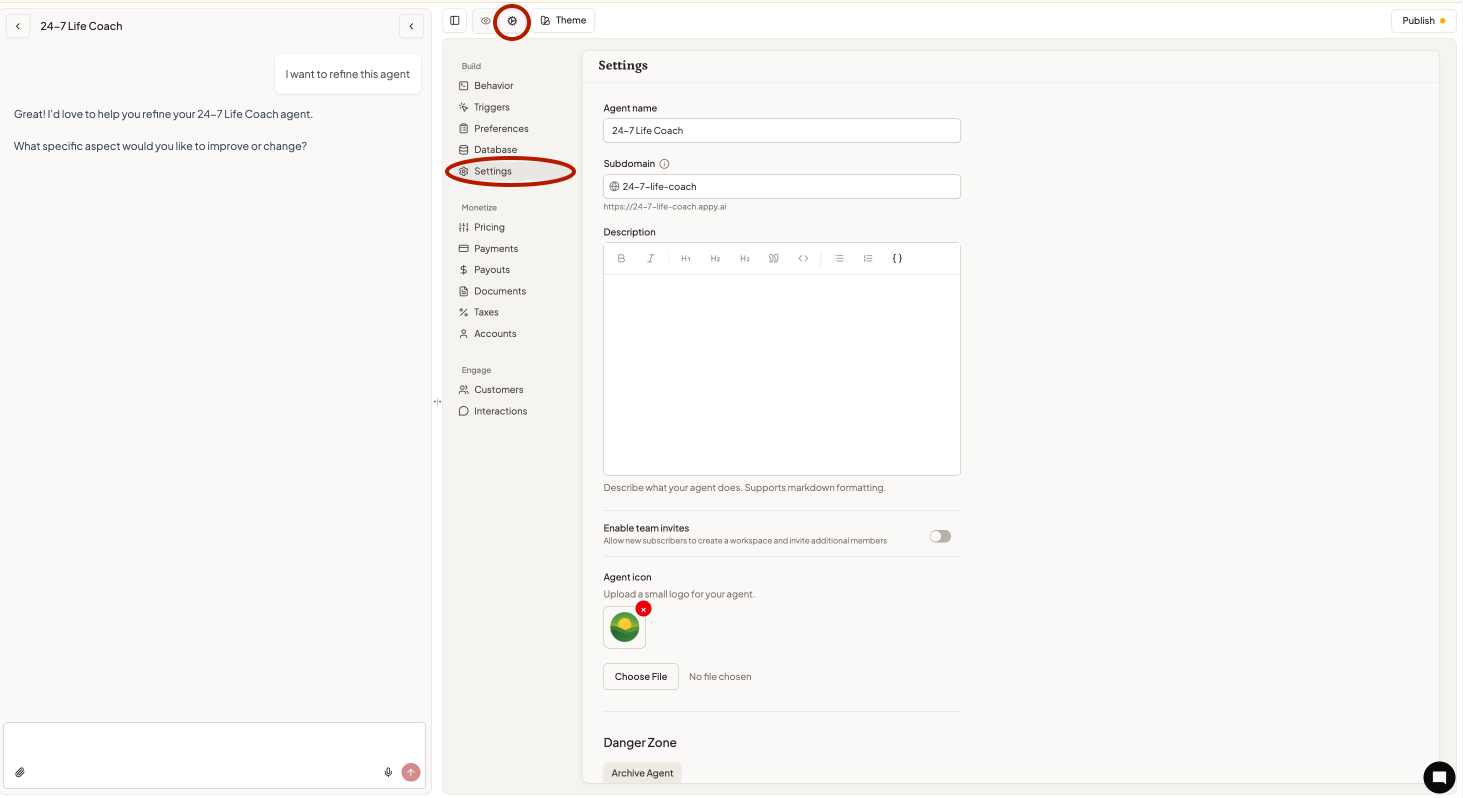Insert a blockquote in Description editor
The width and height of the screenshot is (1463, 798).
pos(774,258)
